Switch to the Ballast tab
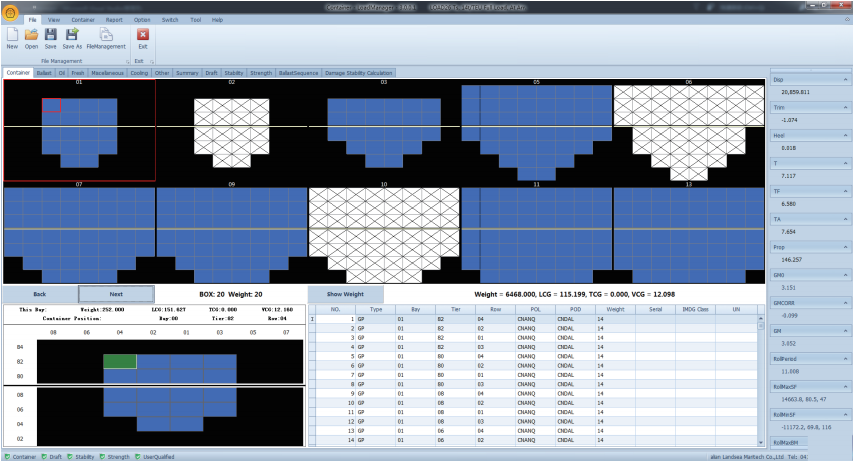 [44, 73]
